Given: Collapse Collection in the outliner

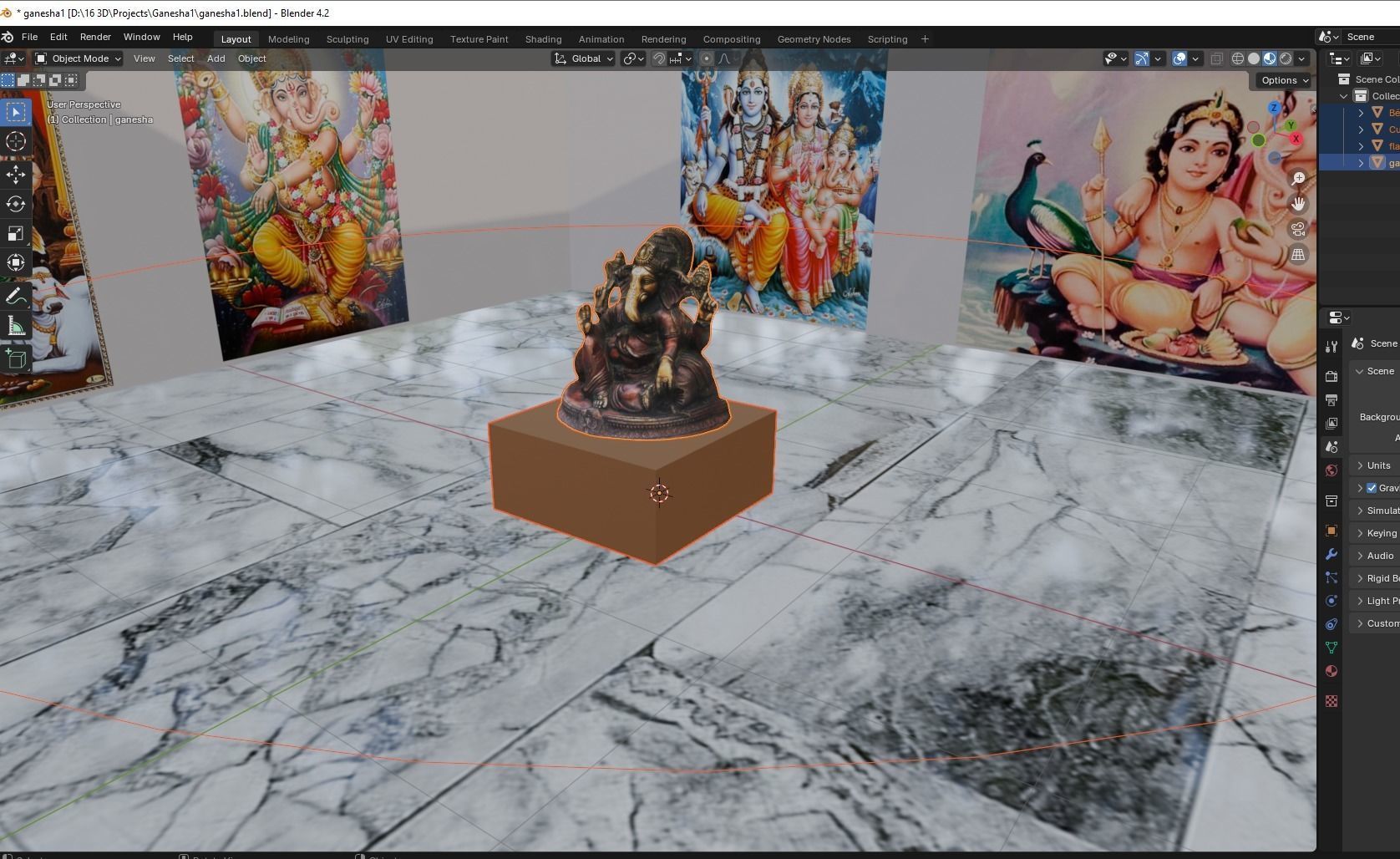Looking at the screenshot, I should [x=1344, y=96].
